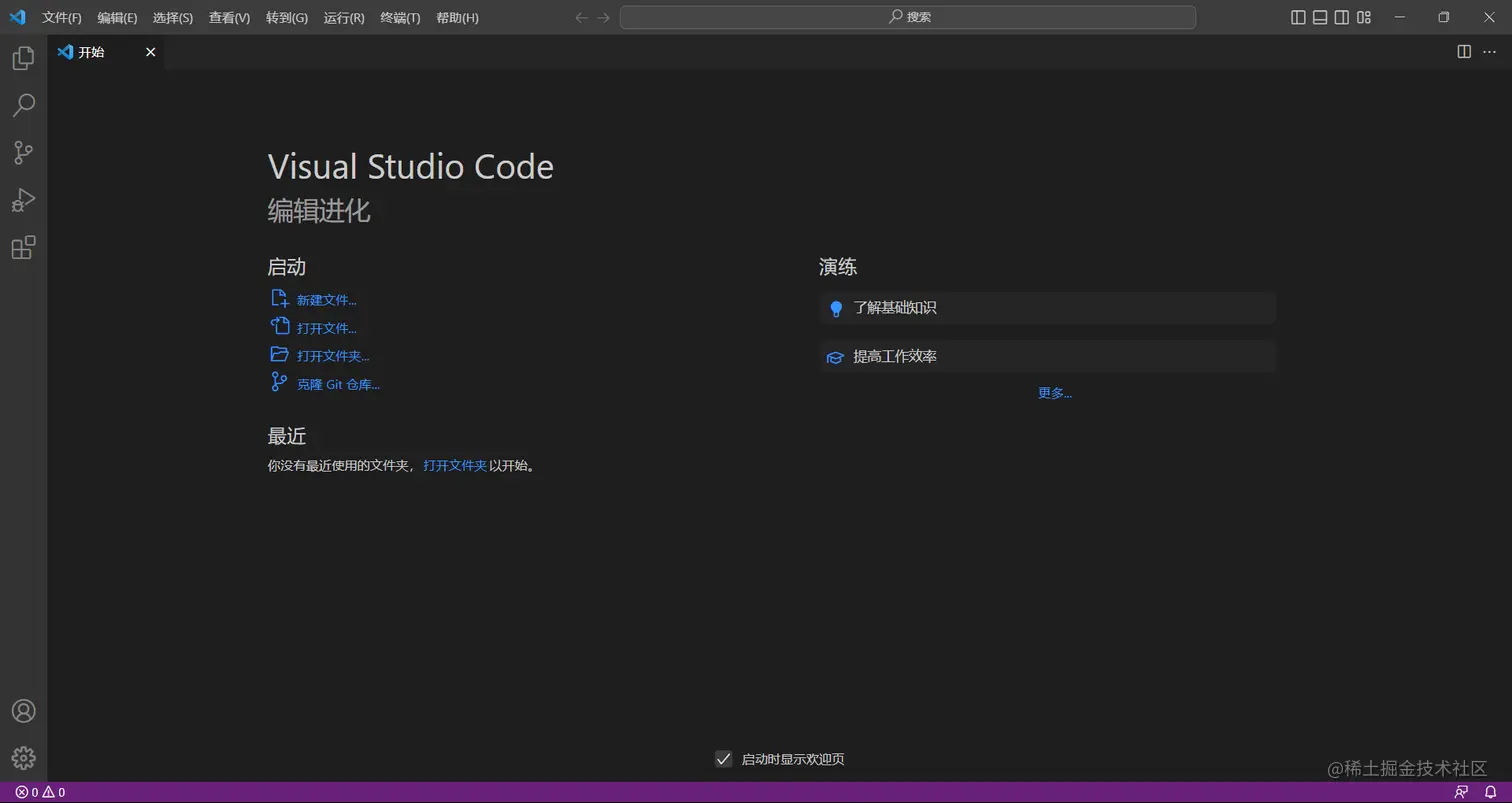The width and height of the screenshot is (1512, 803).
Task: Click the VS Code logo in title bar
Action: point(17,17)
